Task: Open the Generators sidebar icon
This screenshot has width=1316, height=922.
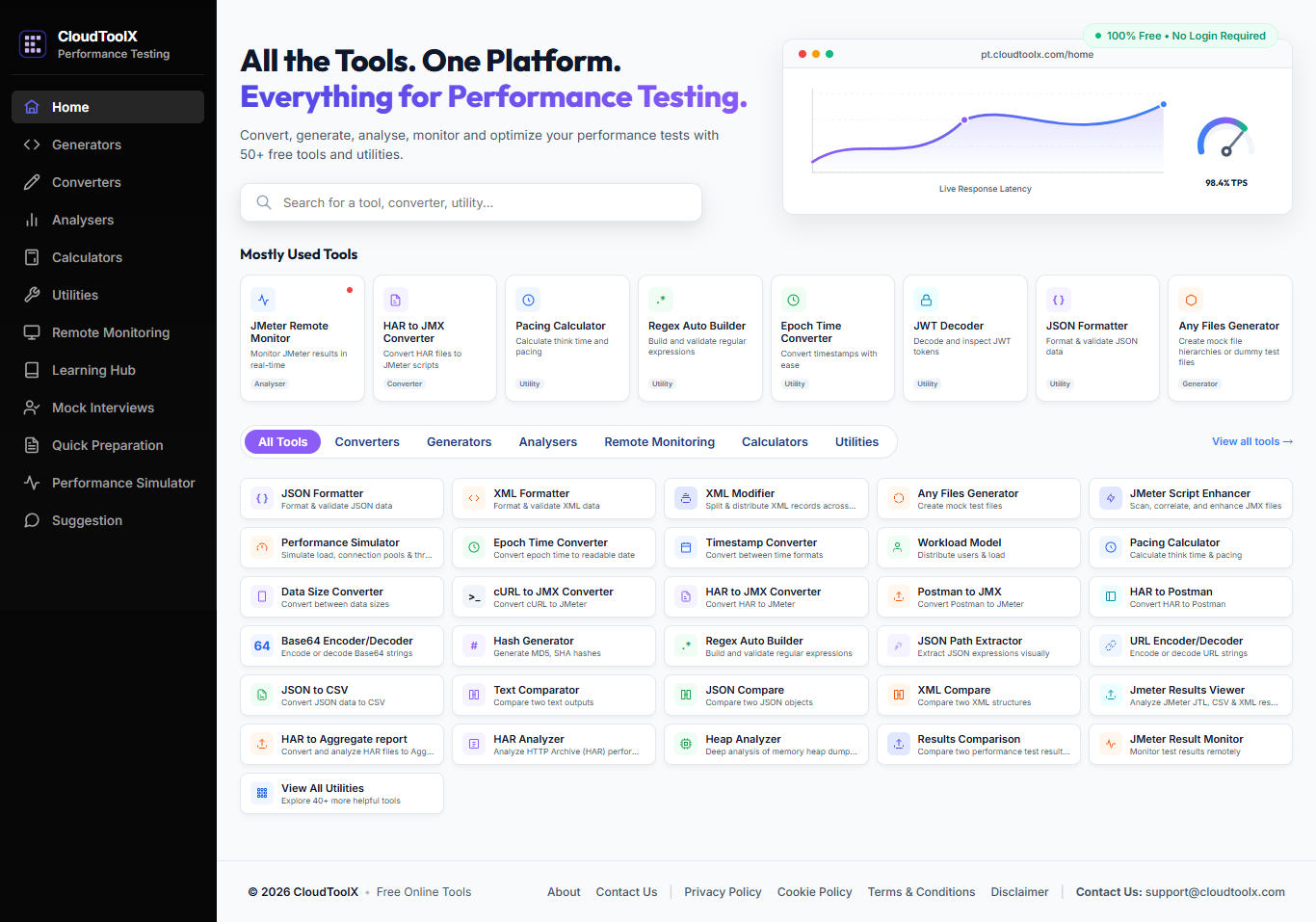Action: [32, 145]
